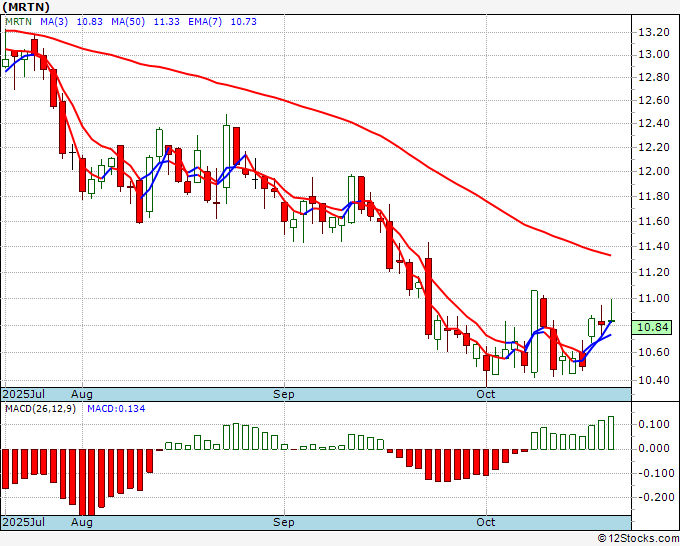Click Sep on the MACD panel axis
Viewport: 680px width, 546px height.
284,522
